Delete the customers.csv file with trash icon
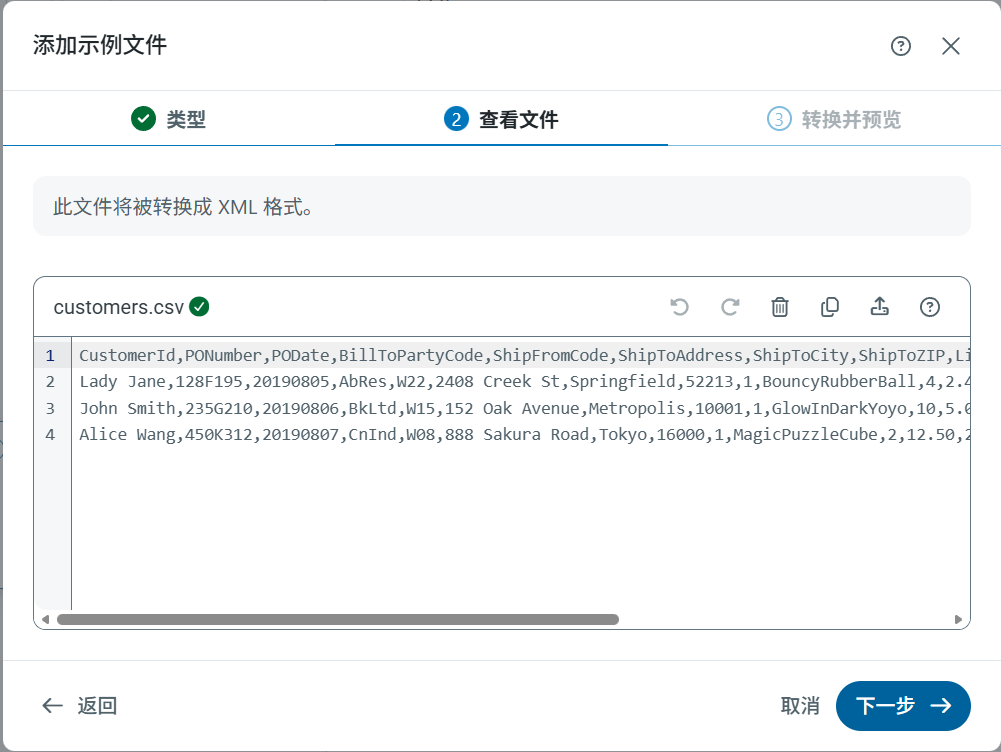Screen dimensions: 1001x752 tap(780, 307)
